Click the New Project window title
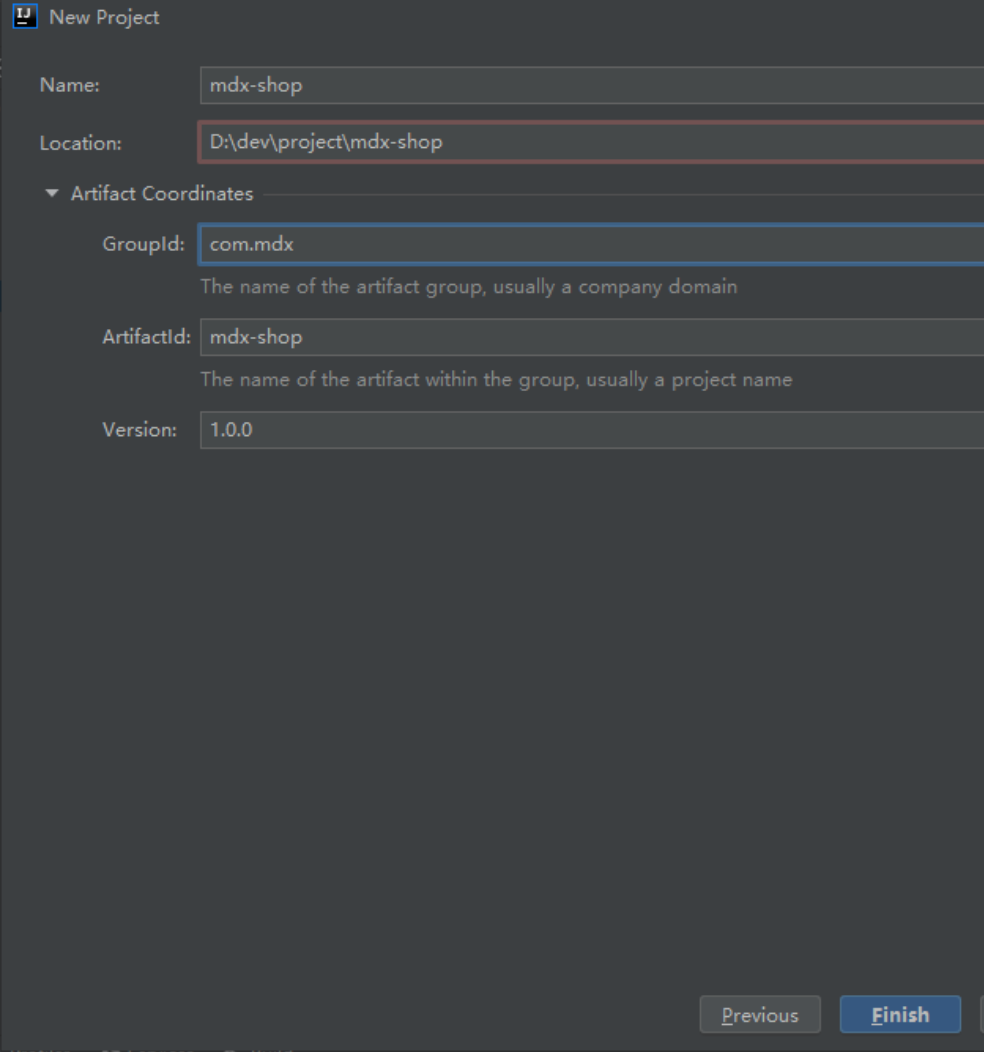Image resolution: width=984 pixels, height=1052 pixels. [104, 18]
